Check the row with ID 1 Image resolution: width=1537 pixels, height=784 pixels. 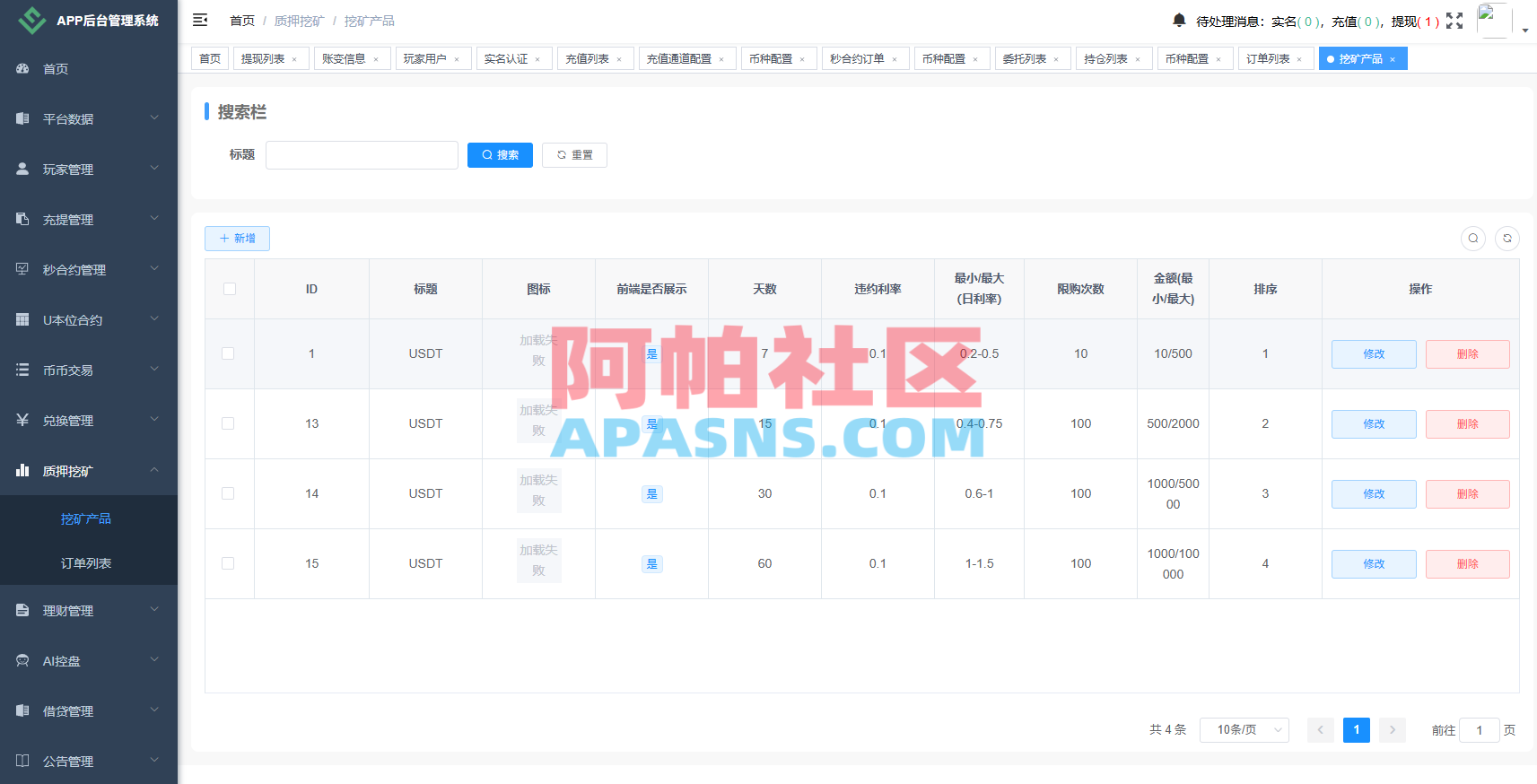point(228,353)
